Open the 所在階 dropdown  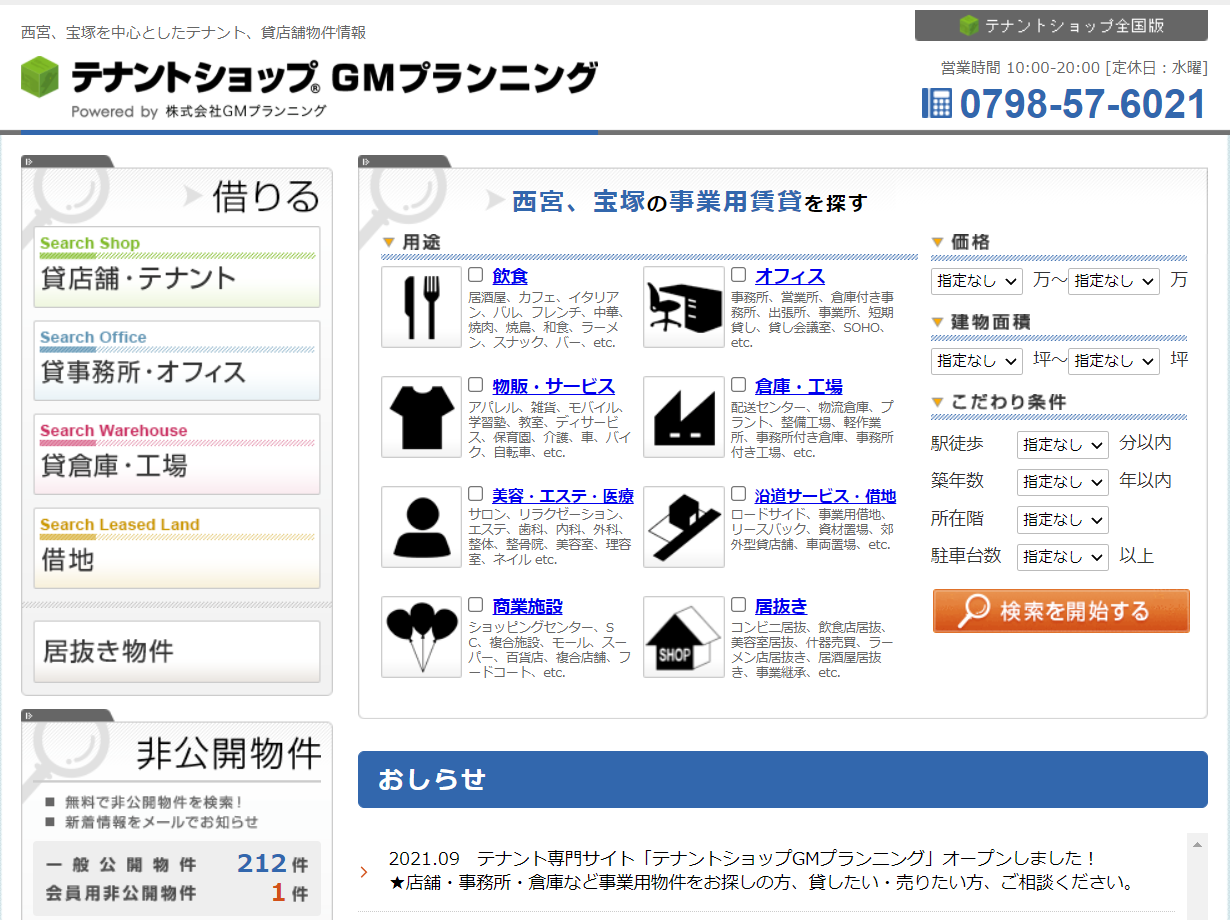pos(1063,520)
